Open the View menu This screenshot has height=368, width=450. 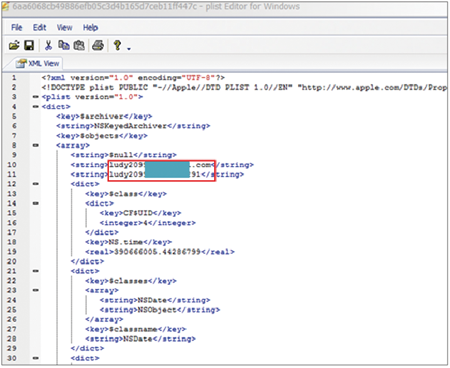(64, 27)
